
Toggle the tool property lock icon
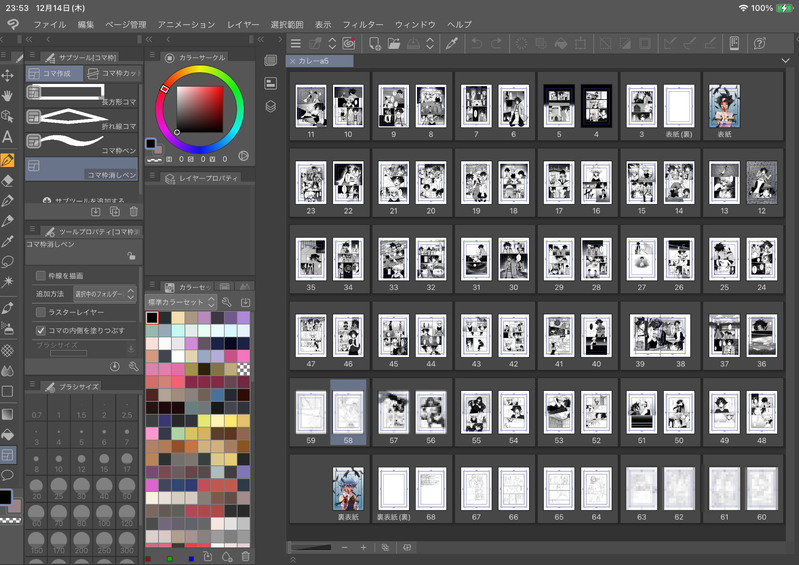tap(131, 256)
